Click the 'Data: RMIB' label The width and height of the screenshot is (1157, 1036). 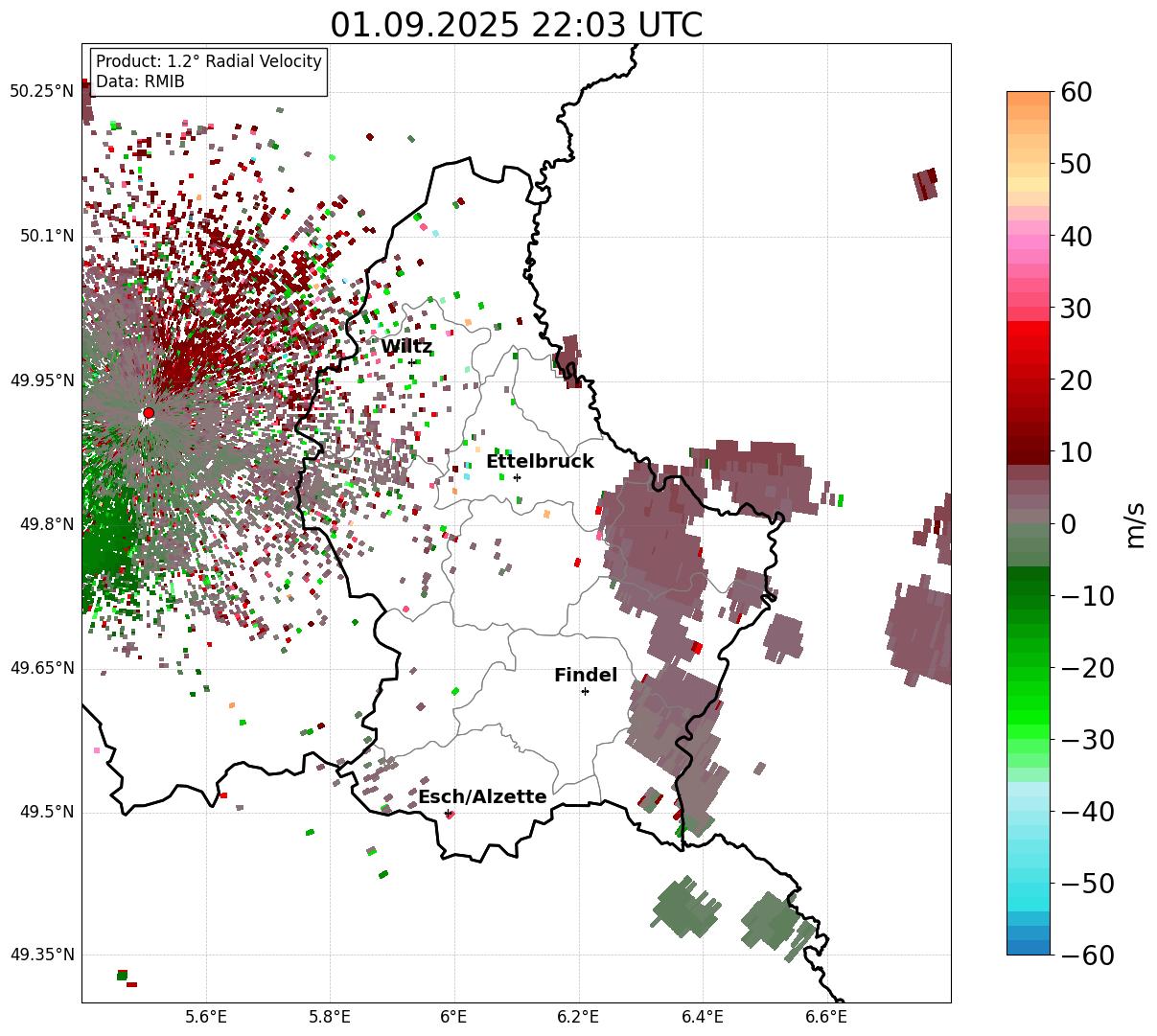(x=140, y=81)
